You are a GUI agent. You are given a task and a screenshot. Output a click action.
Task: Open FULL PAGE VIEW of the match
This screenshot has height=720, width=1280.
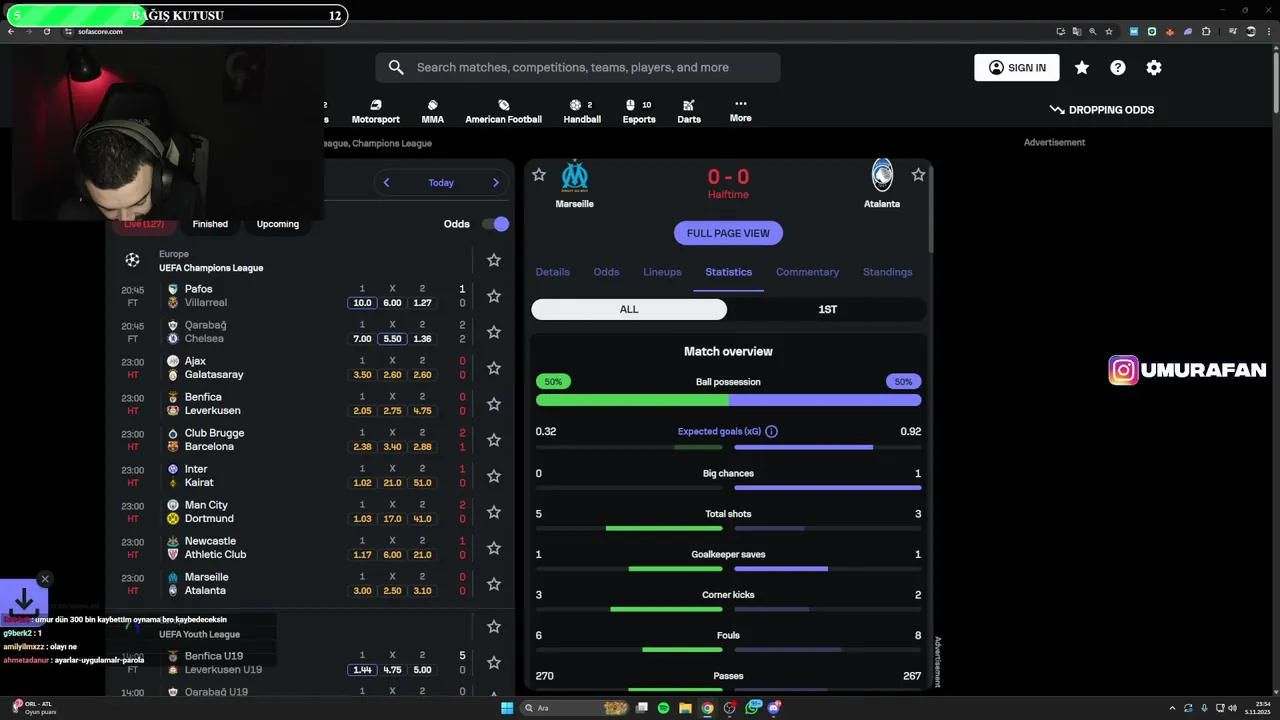[x=728, y=233]
